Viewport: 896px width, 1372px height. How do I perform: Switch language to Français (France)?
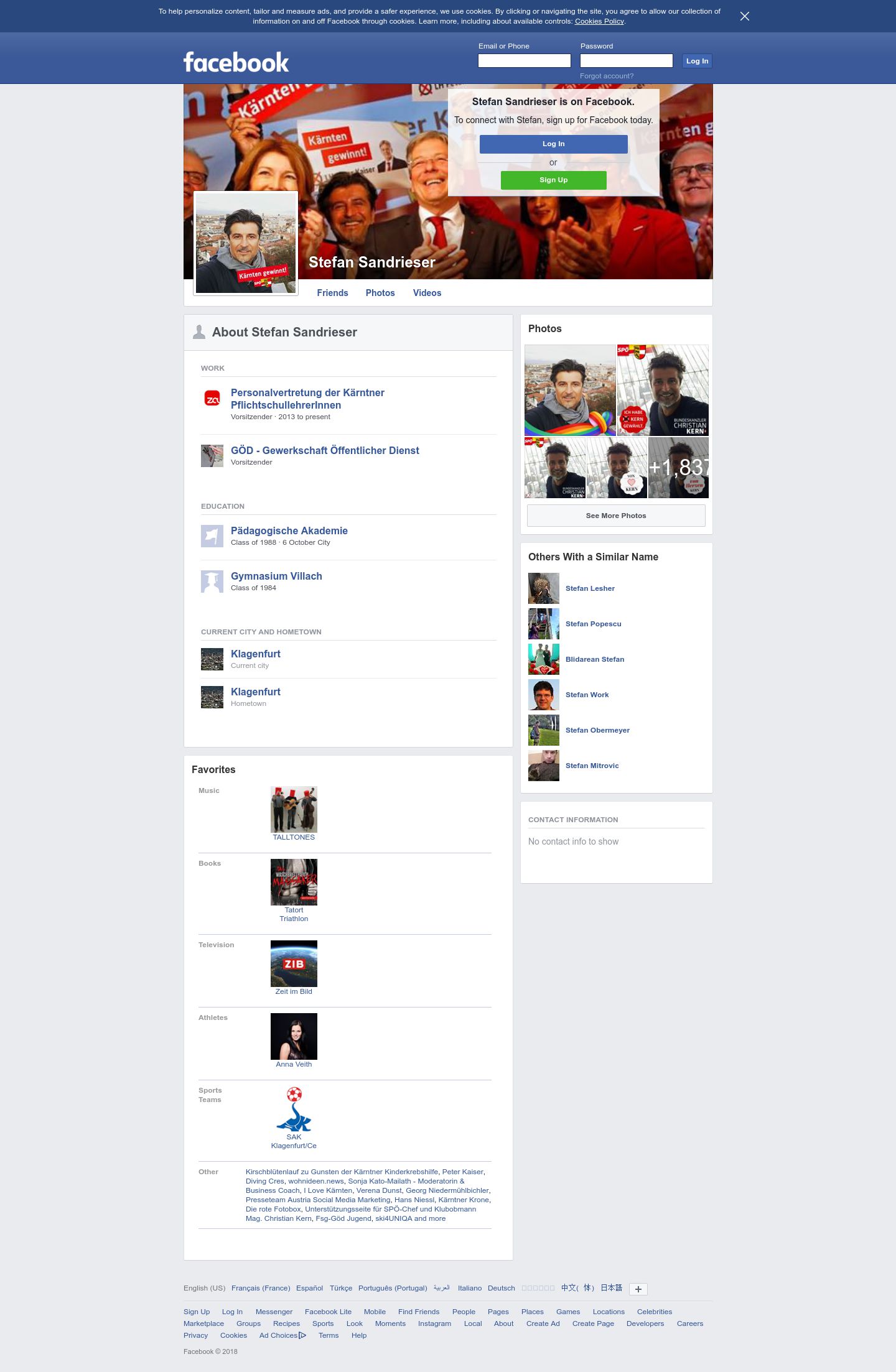point(261,1288)
